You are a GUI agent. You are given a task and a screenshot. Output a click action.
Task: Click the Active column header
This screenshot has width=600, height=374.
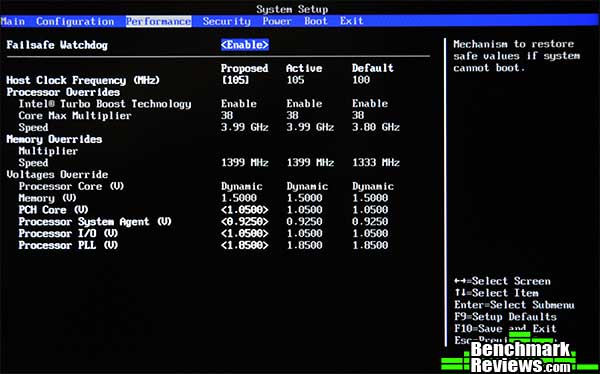tap(304, 68)
